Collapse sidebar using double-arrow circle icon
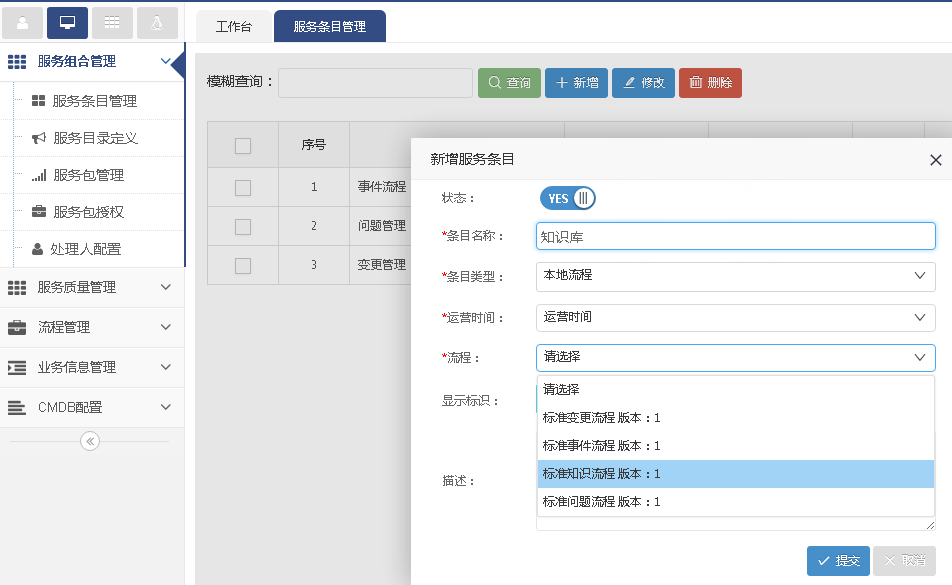The image size is (952, 585). (90, 441)
